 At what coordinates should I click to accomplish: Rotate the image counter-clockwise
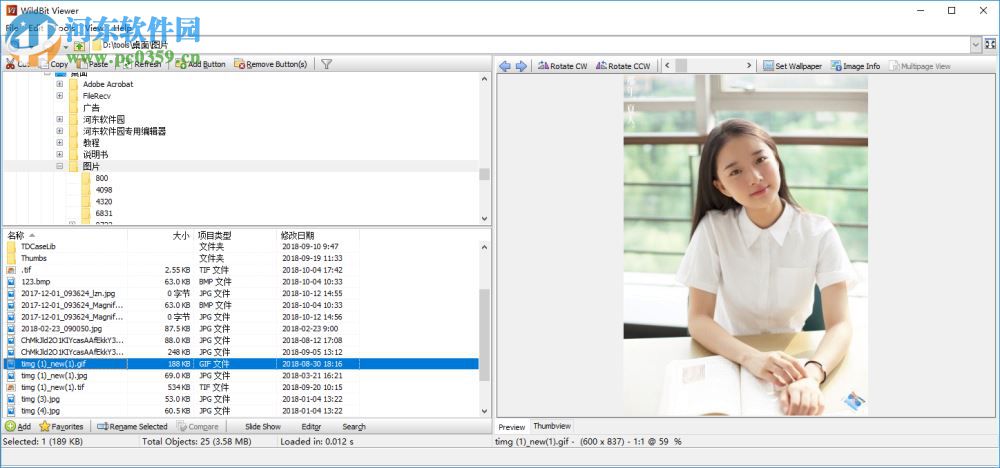pyautogui.click(x=623, y=66)
